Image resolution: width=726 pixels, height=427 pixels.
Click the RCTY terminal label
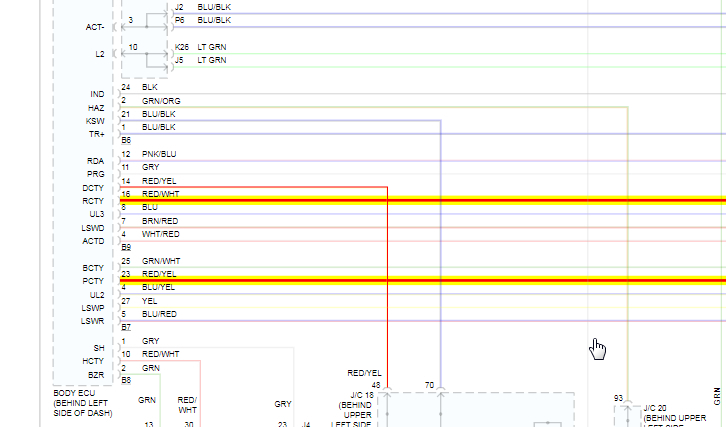[93, 201]
